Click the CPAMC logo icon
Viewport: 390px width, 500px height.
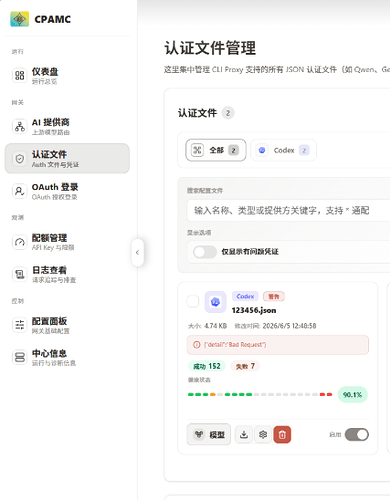tap(19, 19)
